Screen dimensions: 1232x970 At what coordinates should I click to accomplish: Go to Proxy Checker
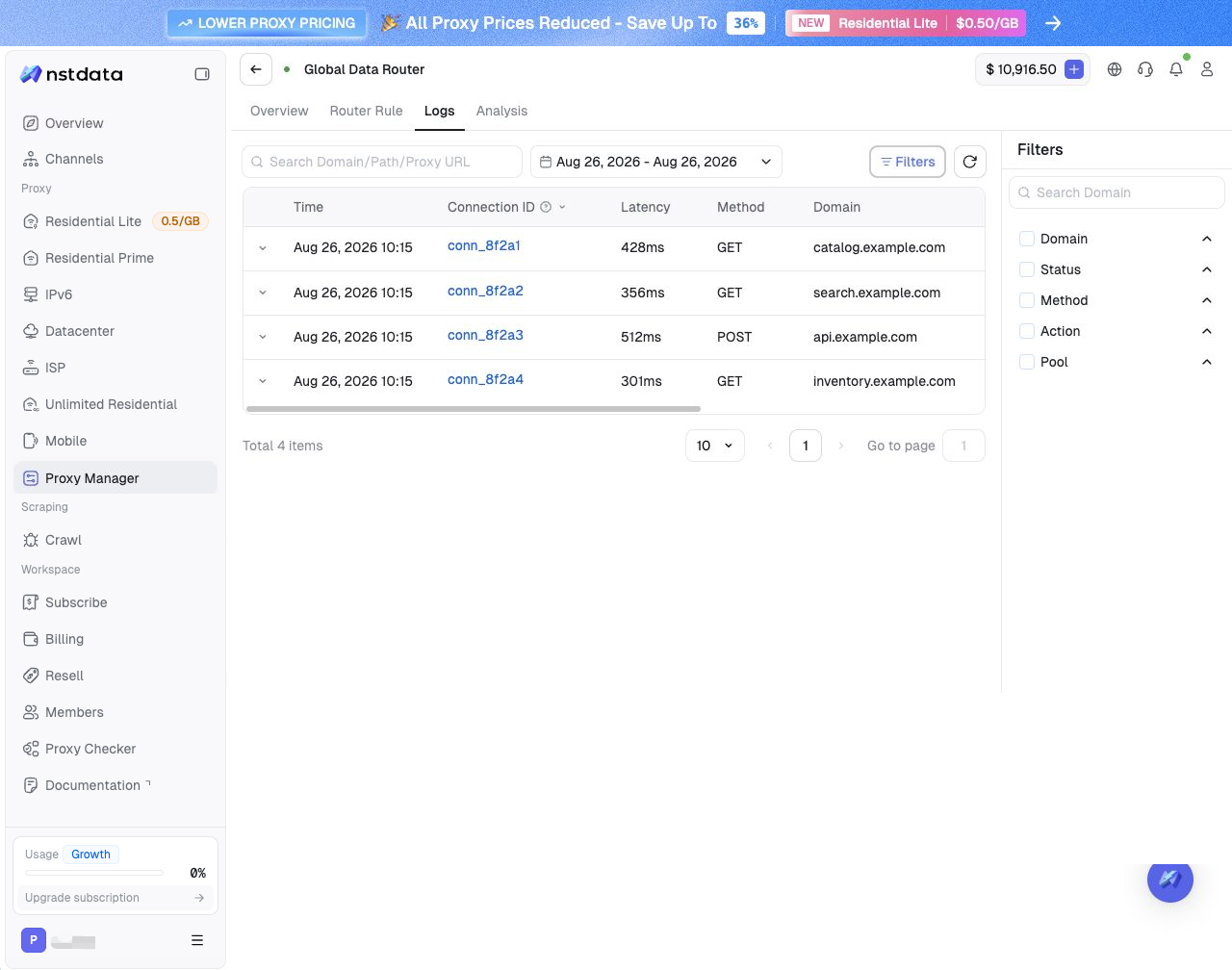115,749
